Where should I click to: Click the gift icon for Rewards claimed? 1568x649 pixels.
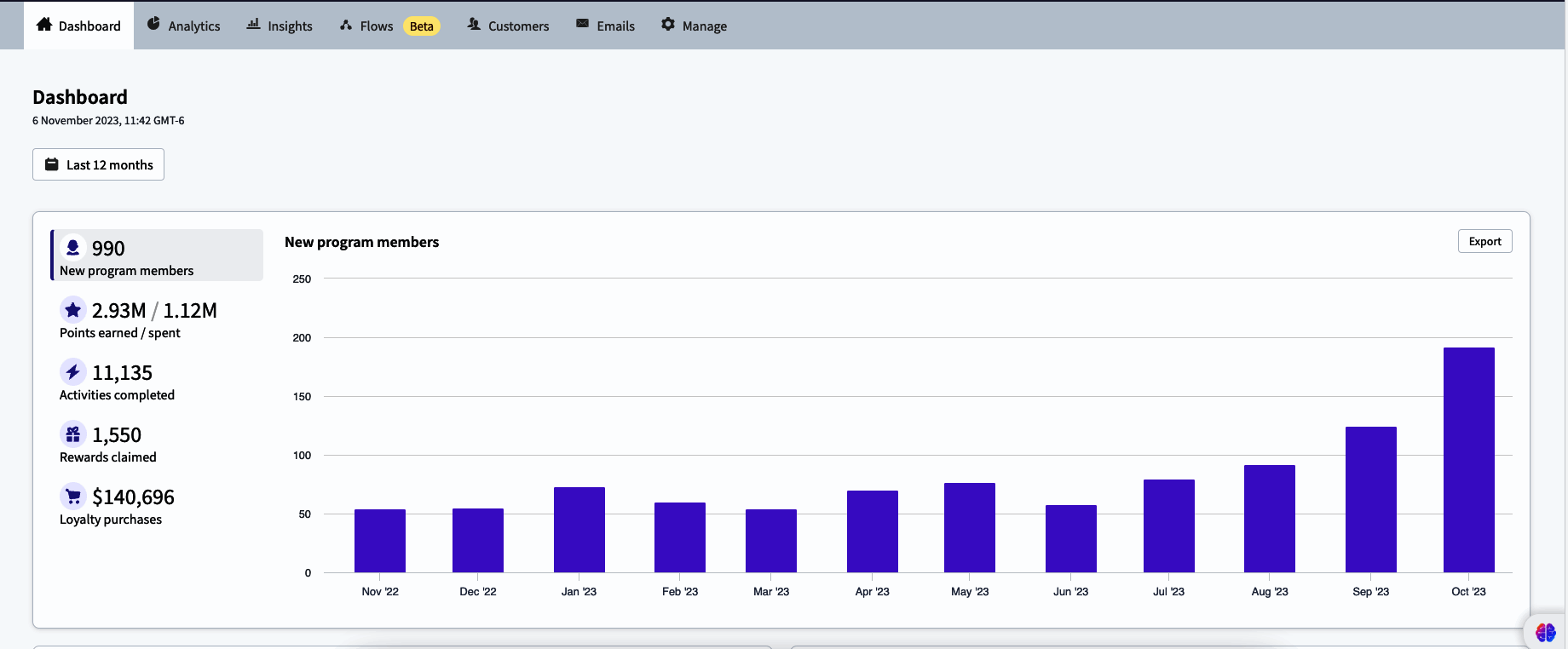coord(73,434)
